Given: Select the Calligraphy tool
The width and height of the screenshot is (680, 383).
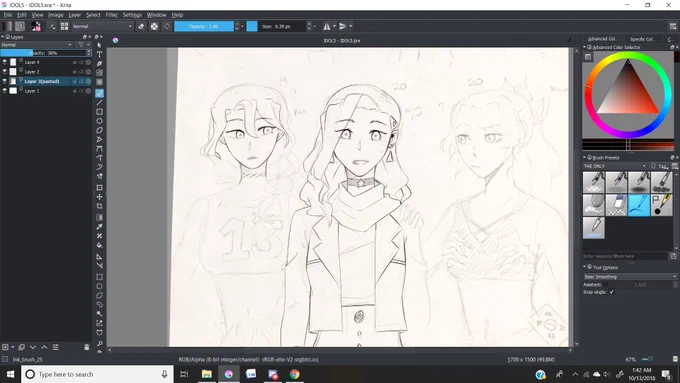Looking at the screenshot, I should pos(99,63).
